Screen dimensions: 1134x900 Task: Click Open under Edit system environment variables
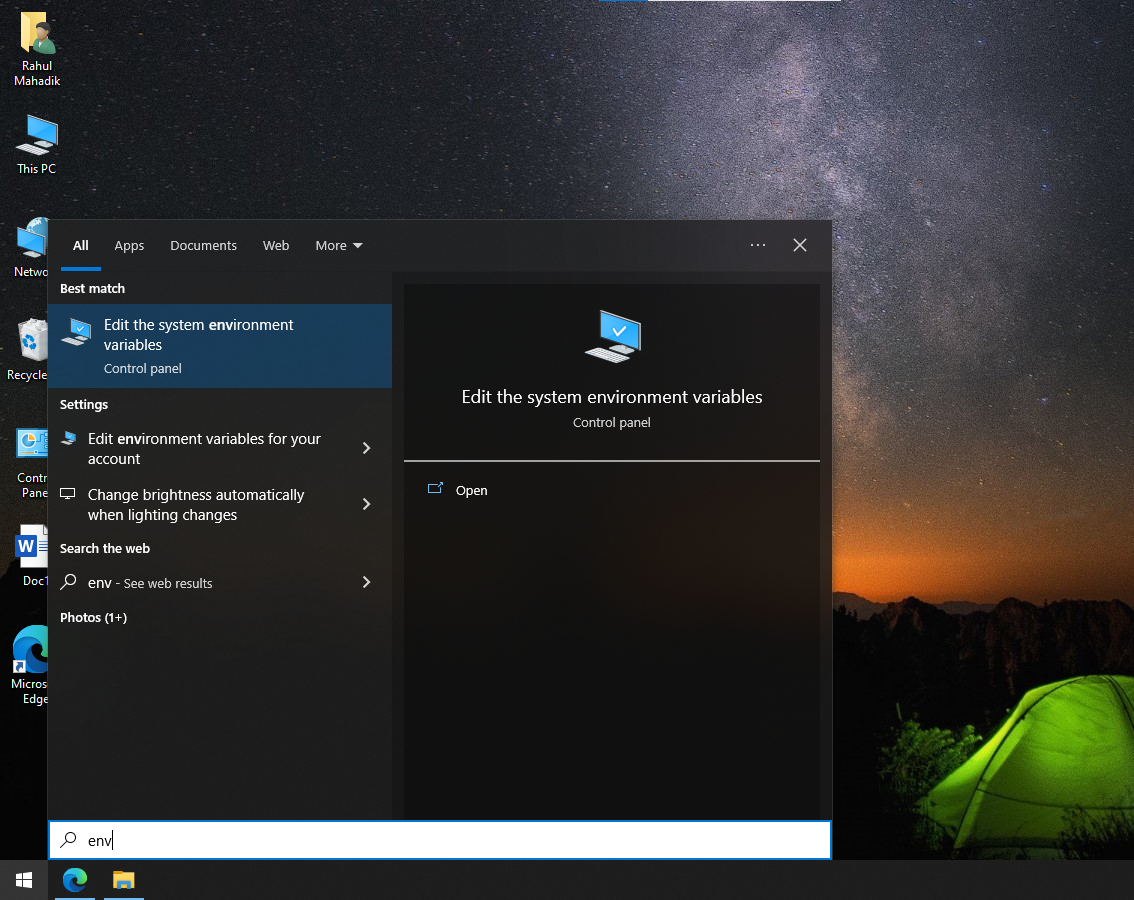471,490
